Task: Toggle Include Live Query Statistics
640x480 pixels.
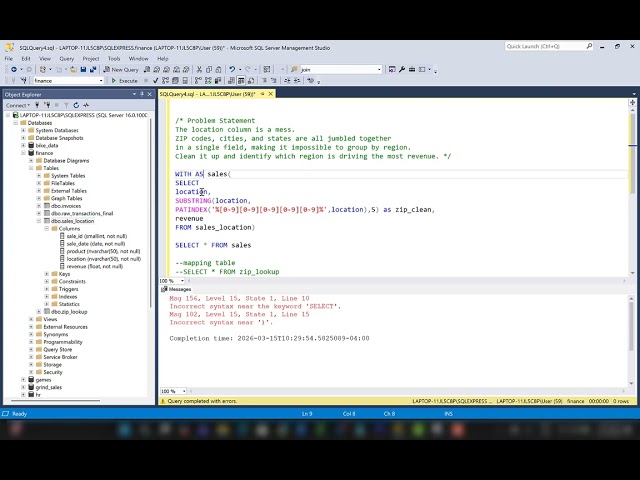Action: pos(208,80)
